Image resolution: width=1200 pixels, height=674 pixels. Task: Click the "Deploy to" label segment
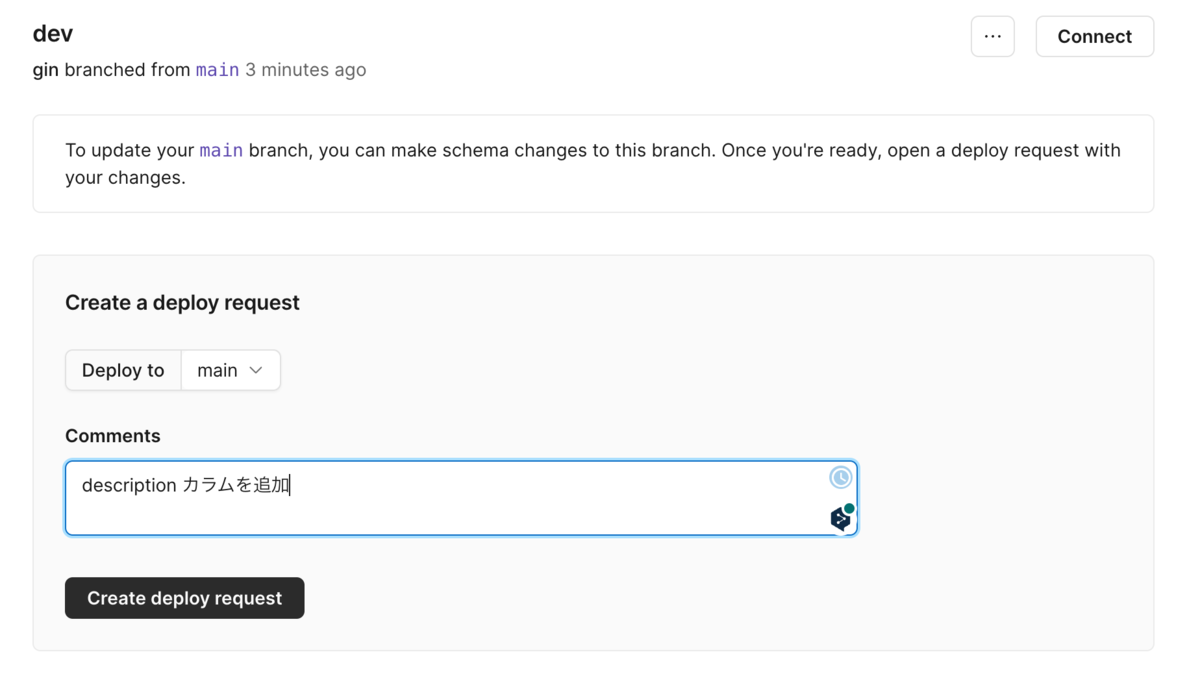tap(123, 370)
